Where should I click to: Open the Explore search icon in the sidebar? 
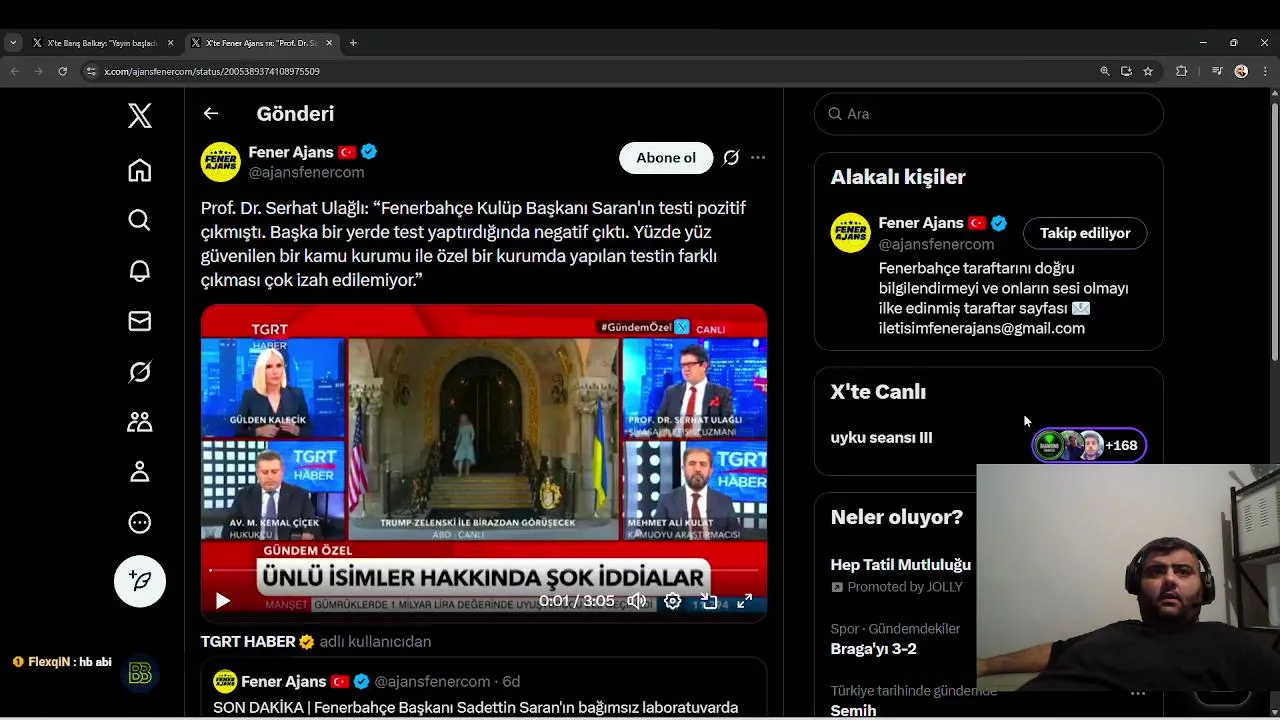point(140,220)
